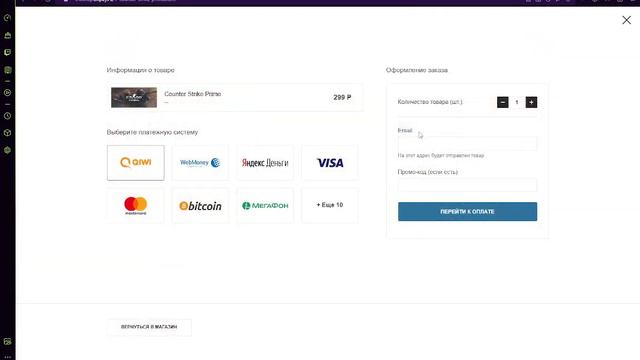Select WebMoney payment system
The height and width of the screenshot is (360, 640).
pyautogui.click(x=200, y=163)
